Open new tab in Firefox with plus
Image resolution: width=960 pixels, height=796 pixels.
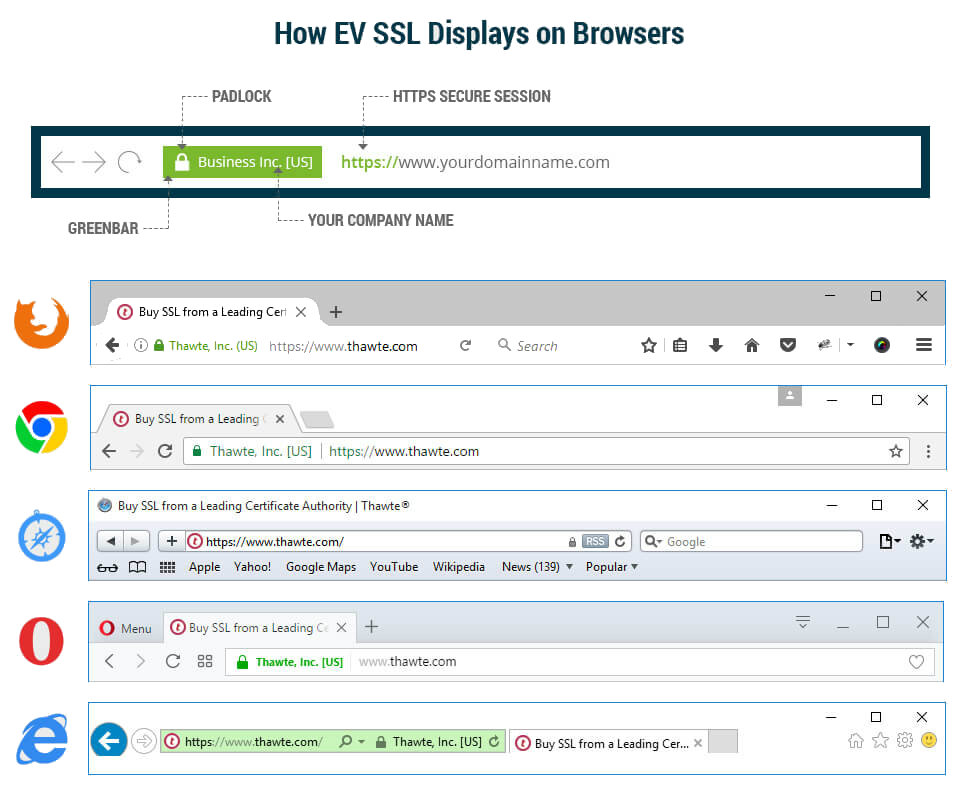pyautogui.click(x=336, y=312)
